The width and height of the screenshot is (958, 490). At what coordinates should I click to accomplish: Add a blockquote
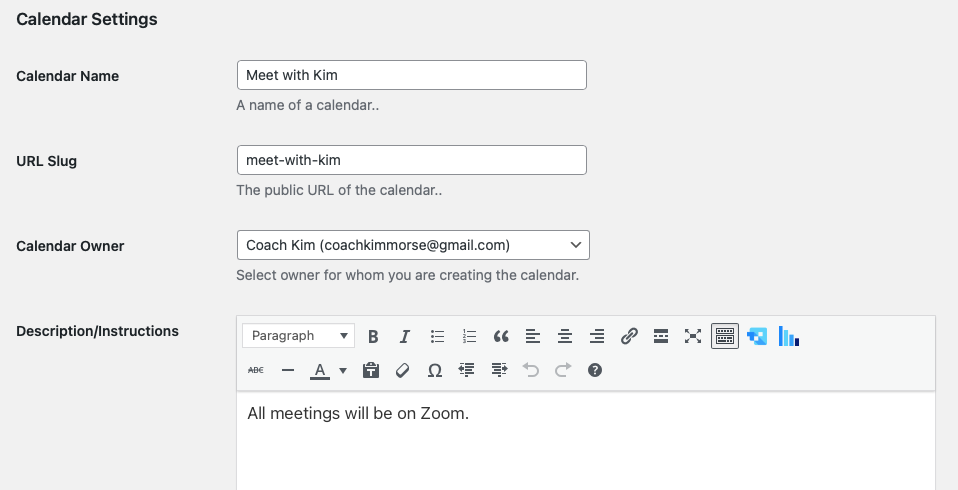[x=501, y=336]
